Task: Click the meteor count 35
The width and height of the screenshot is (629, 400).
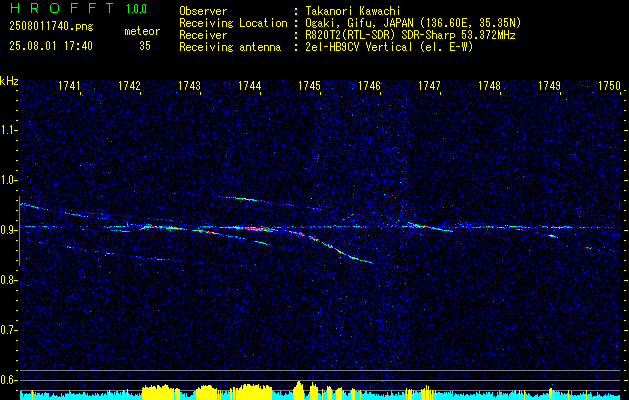Action: click(x=145, y=46)
